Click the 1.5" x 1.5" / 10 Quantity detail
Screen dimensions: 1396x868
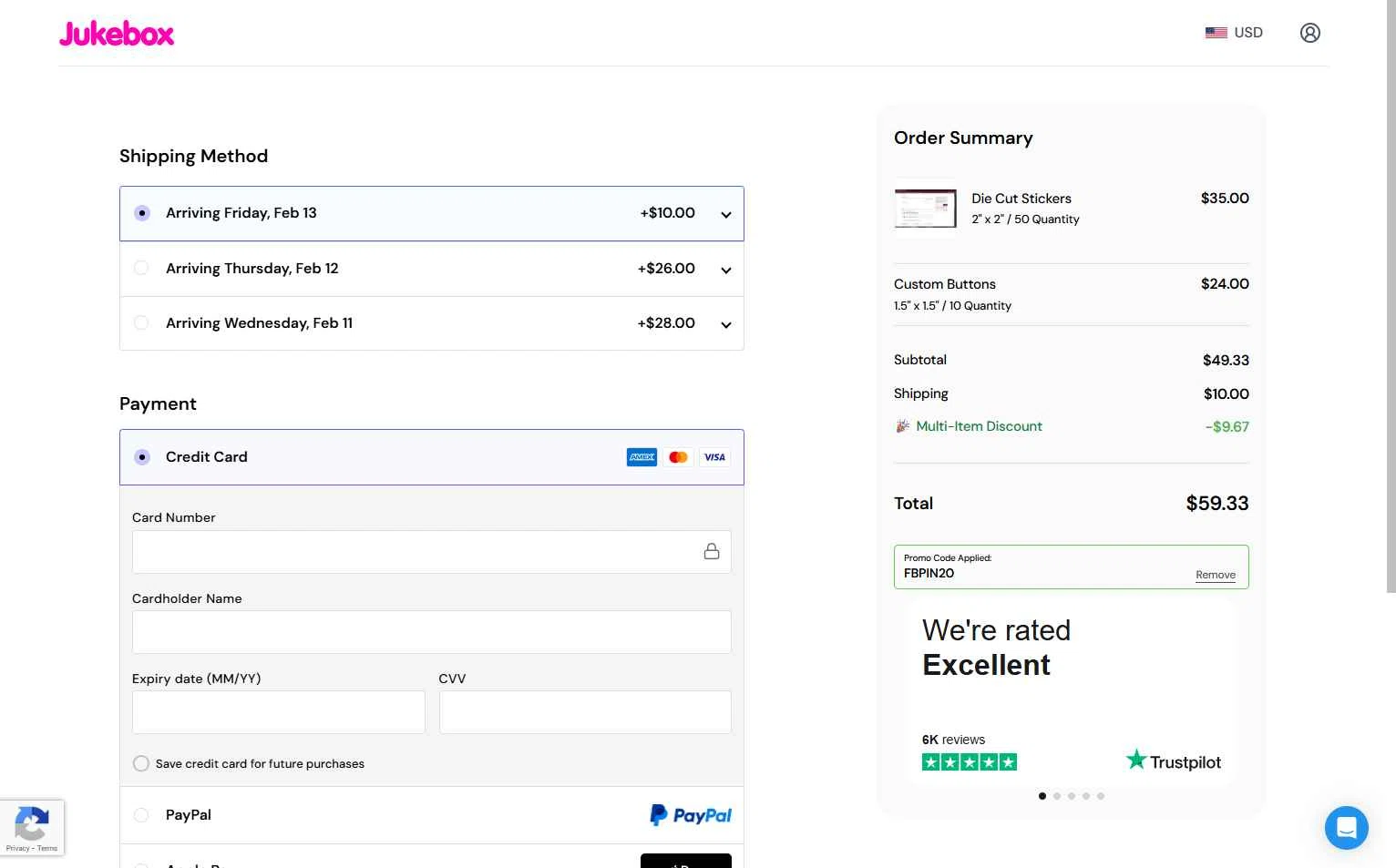point(952,306)
